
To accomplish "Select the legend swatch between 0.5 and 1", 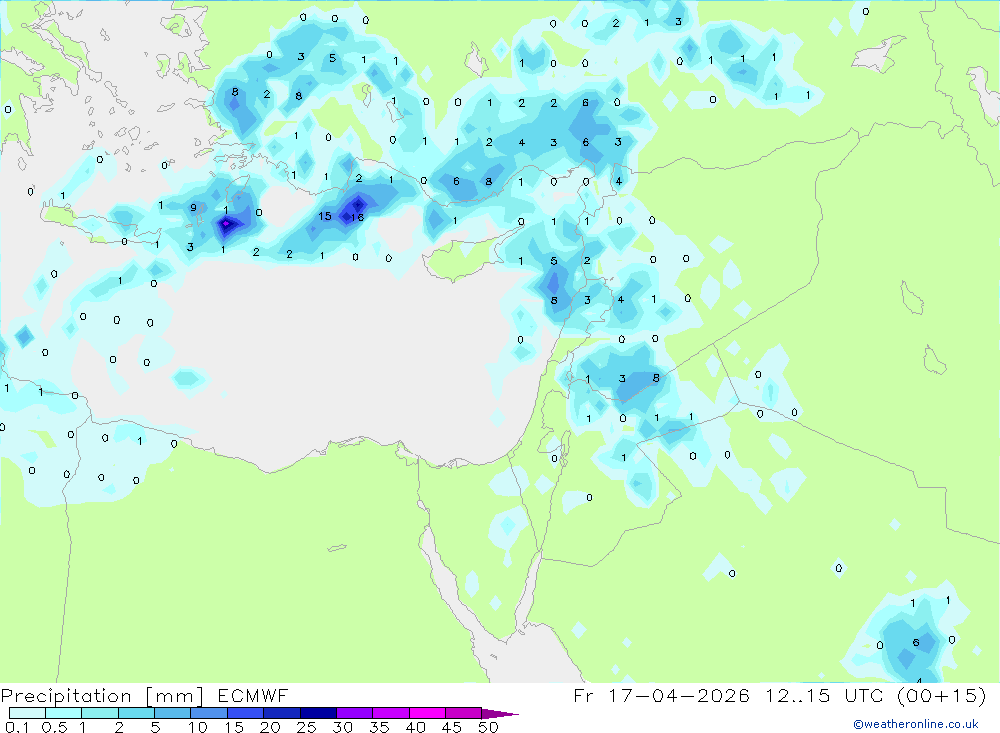I will (64, 713).
